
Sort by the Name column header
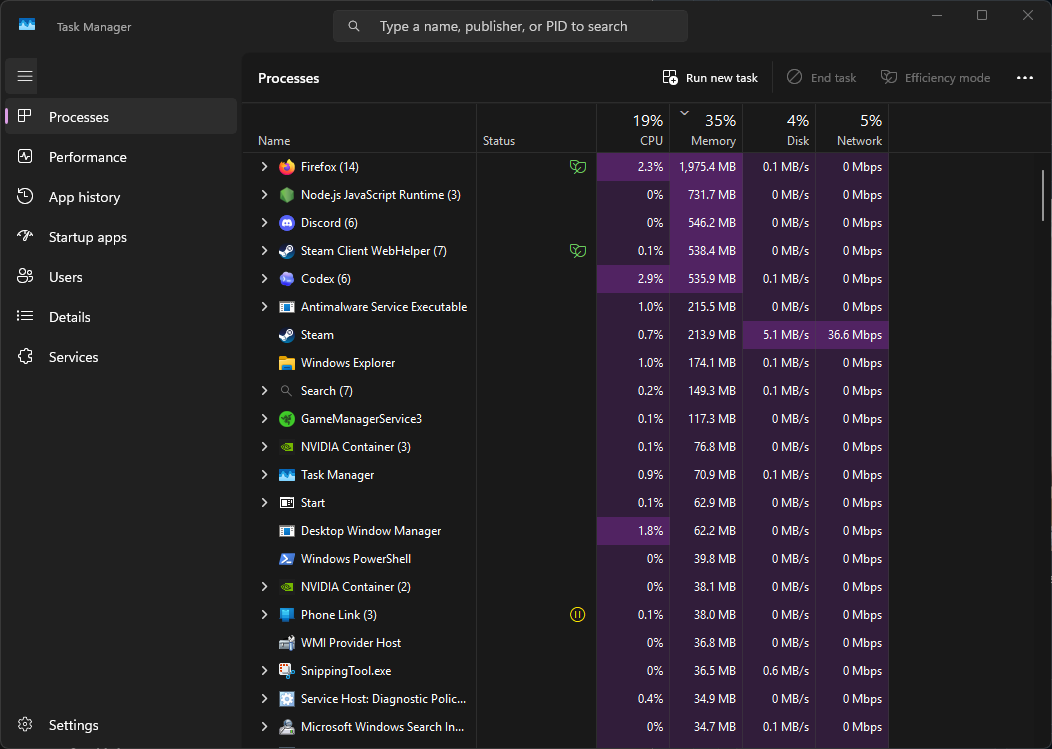[x=359, y=128]
